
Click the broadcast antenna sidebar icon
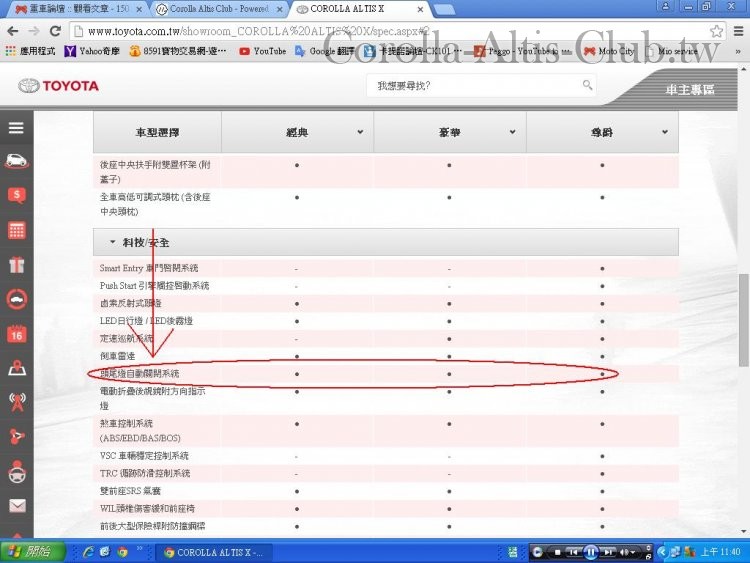click(x=17, y=402)
